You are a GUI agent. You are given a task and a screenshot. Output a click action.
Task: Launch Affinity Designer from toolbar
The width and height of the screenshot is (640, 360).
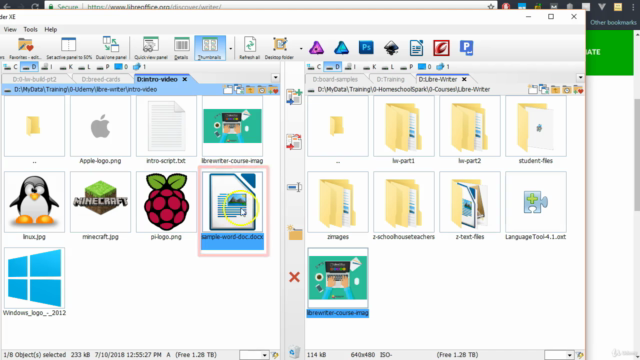click(x=341, y=48)
